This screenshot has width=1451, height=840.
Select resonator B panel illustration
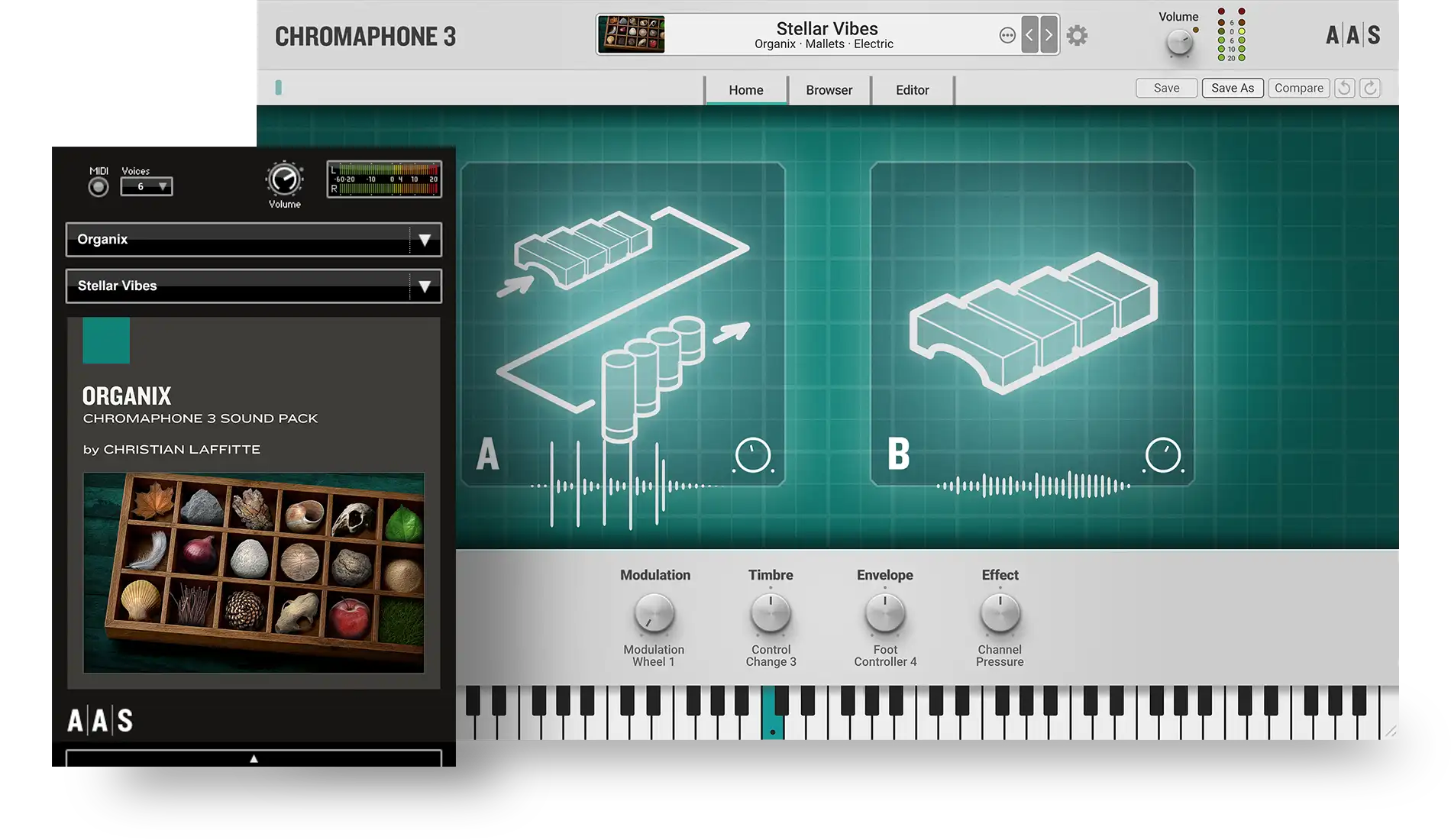pos(1033,322)
